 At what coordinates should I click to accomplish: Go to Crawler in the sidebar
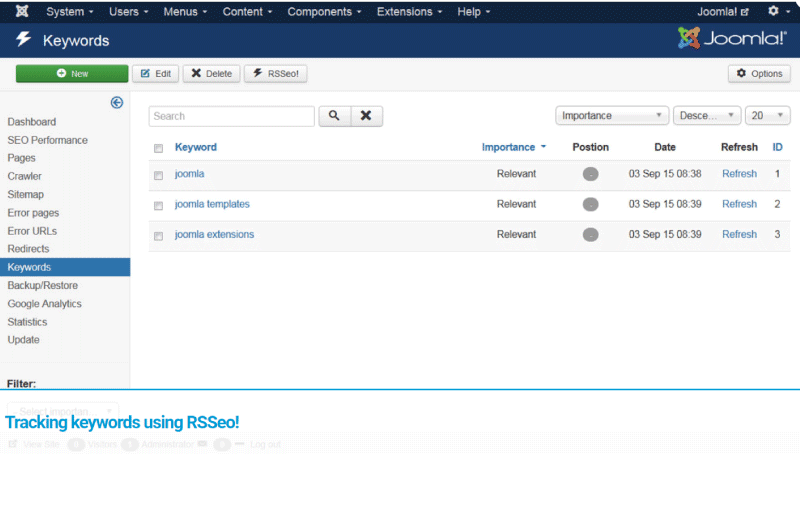[24, 176]
